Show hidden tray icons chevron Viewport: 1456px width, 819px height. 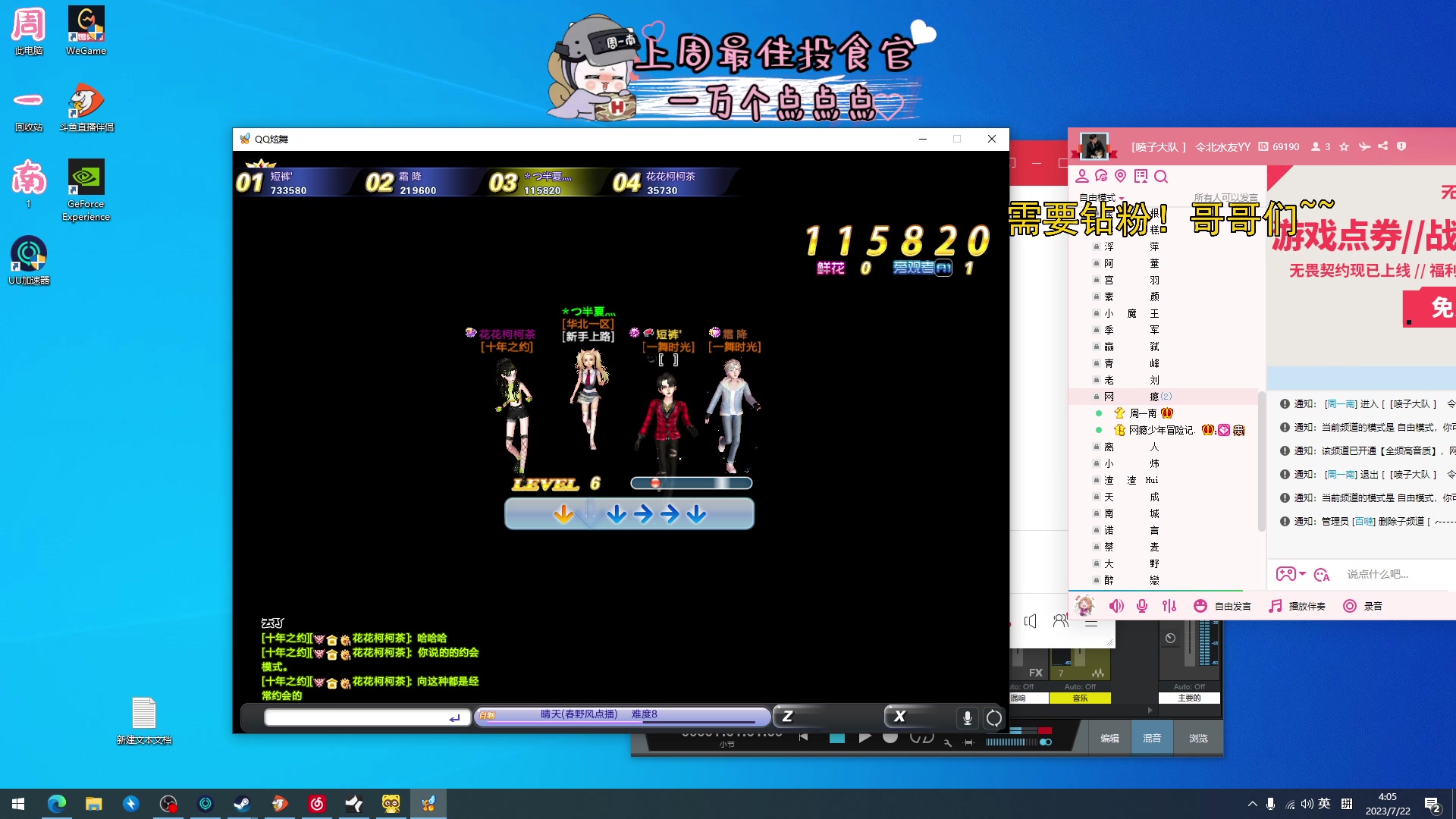point(1252,804)
